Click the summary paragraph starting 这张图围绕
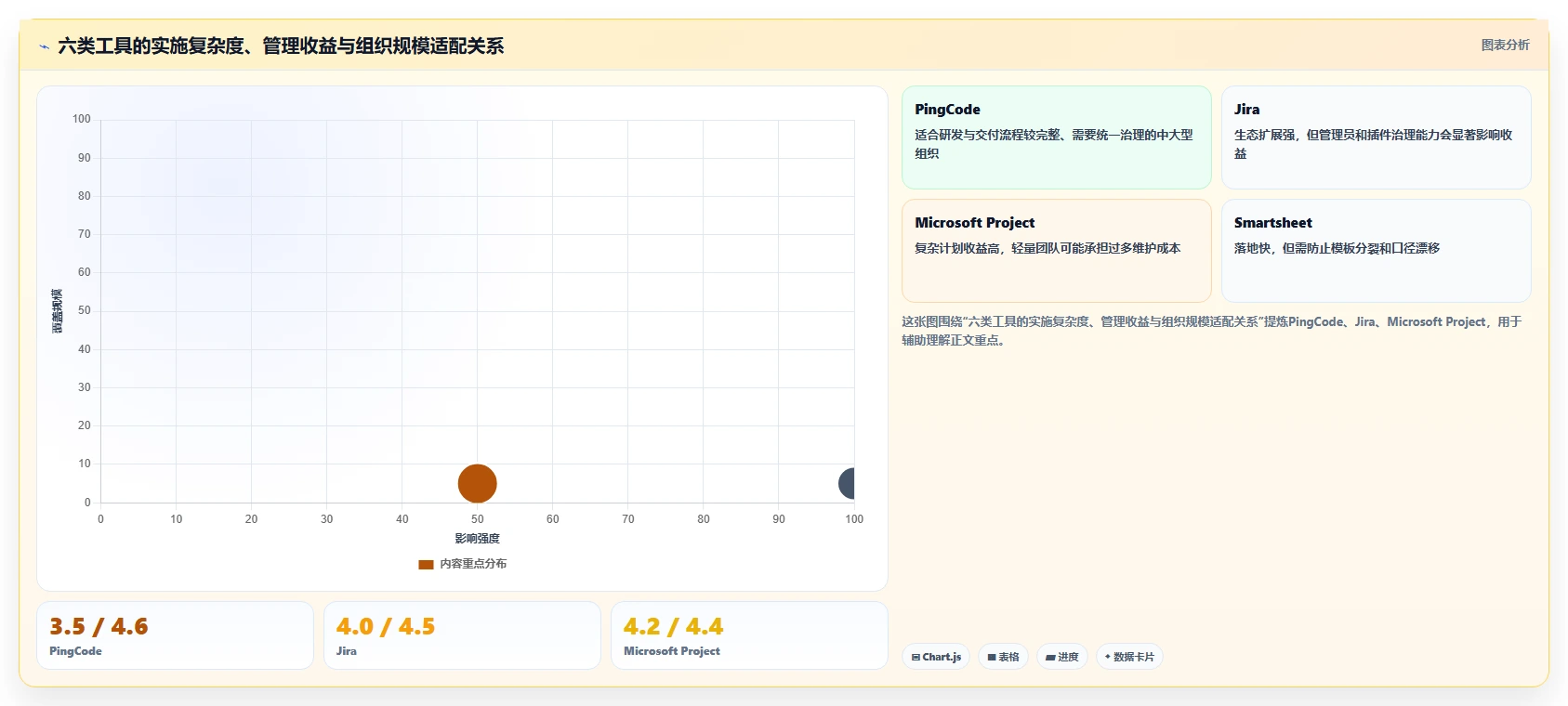 pos(1211,331)
